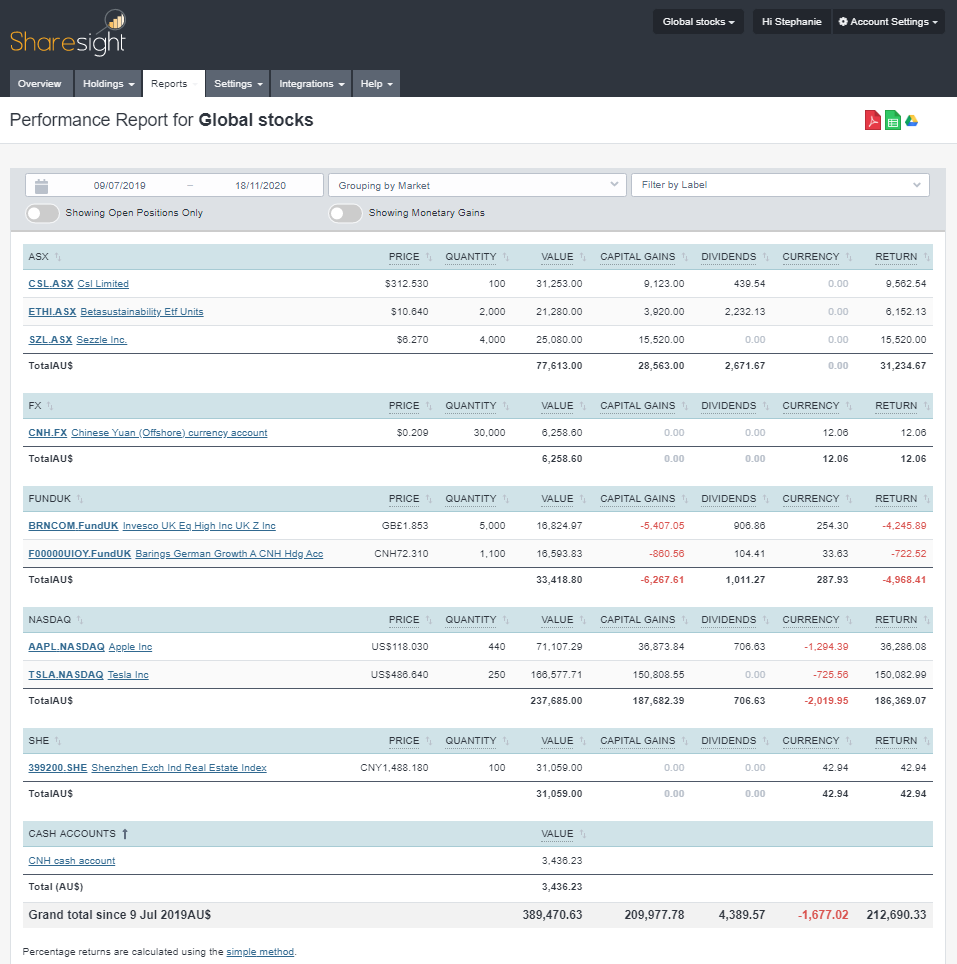This screenshot has width=957, height=964.
Task: Click ASX VALUE column header
Action: pos(557,257)
